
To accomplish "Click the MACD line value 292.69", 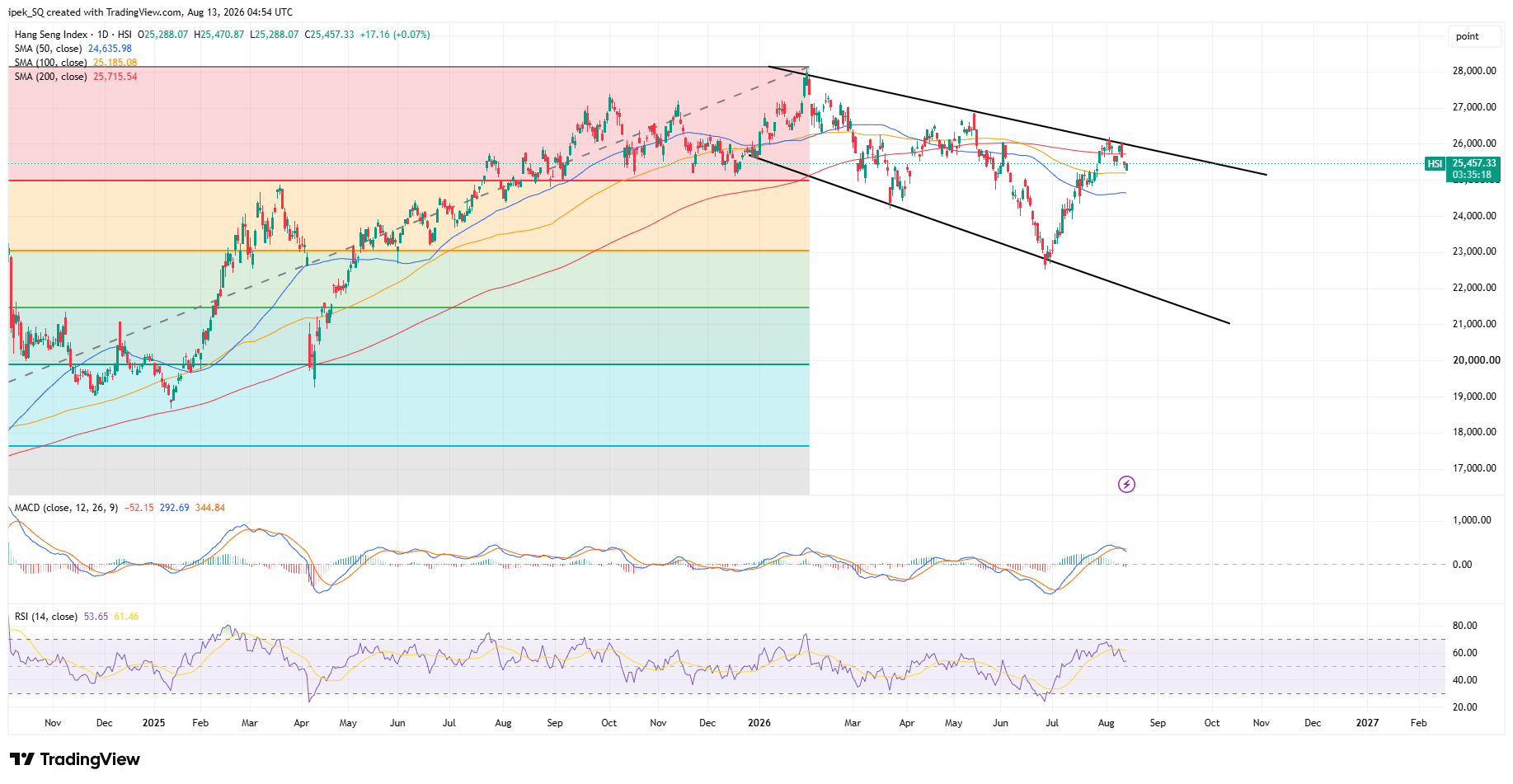I will point(175,508).
